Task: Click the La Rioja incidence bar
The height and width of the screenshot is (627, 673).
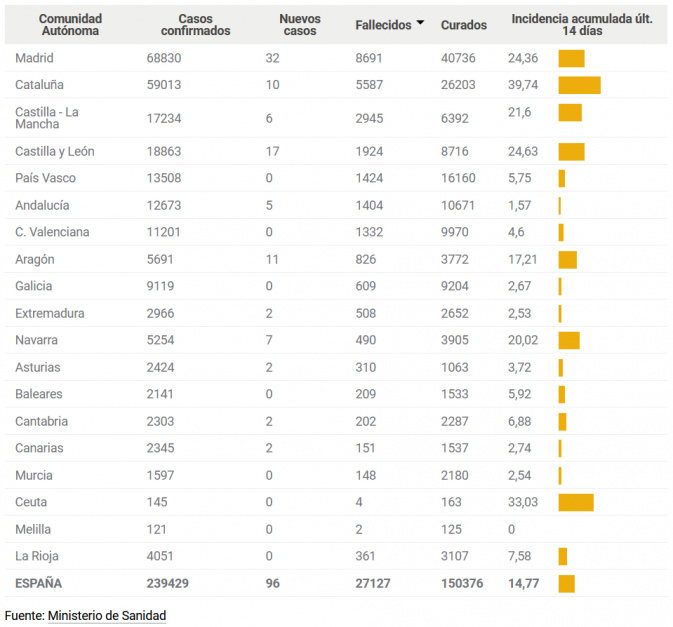Action: click(x=563, y=556)
